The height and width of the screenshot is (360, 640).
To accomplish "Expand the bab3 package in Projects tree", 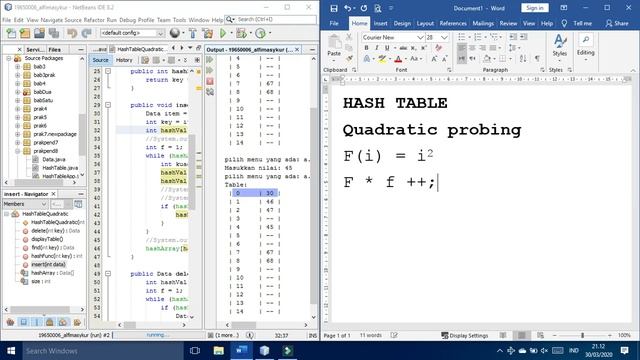I will click(x=18, y=67).
